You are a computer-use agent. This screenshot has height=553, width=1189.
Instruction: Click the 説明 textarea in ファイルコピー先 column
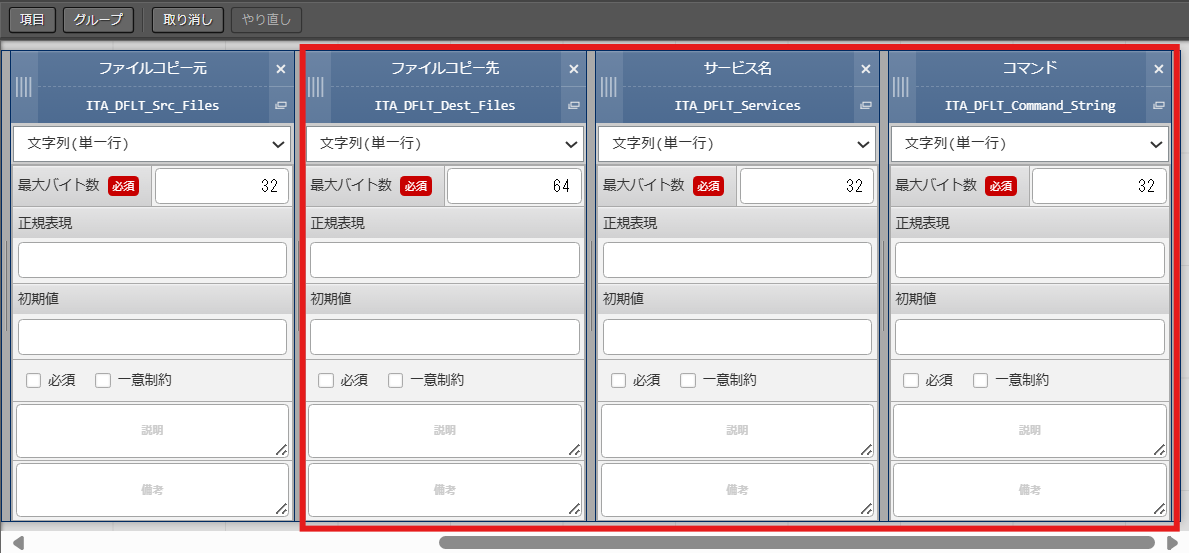point(445,431)
